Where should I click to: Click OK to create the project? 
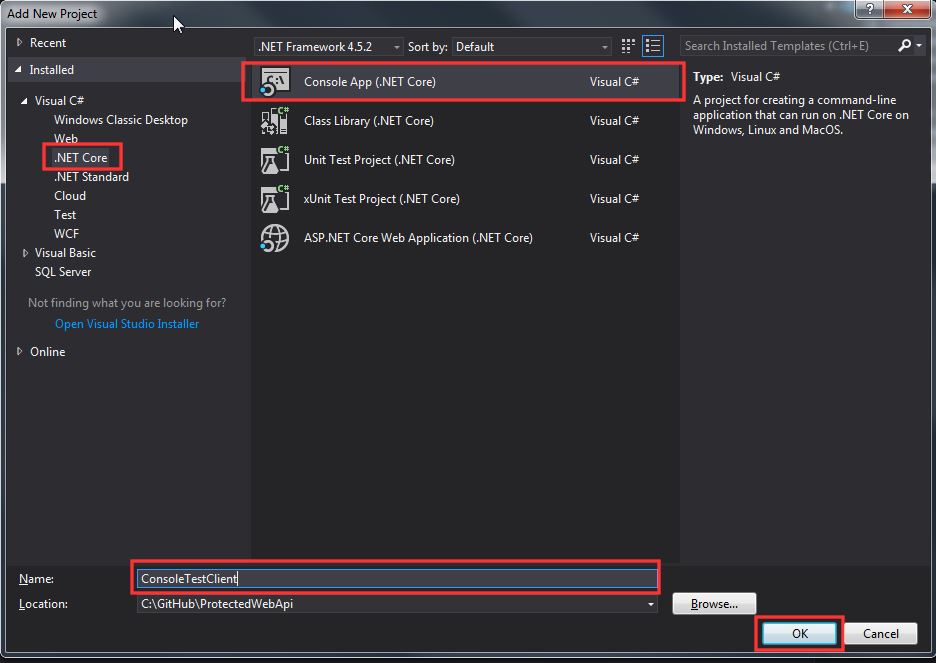coord(799,633)
